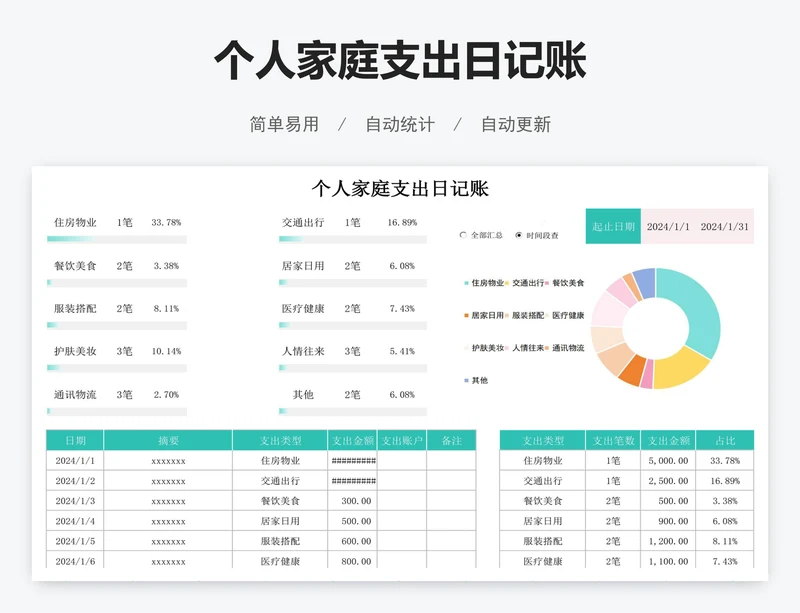Select the 5,000.00 amount in summary table
The image size is (800, 613).
click(x=668, y=460)
